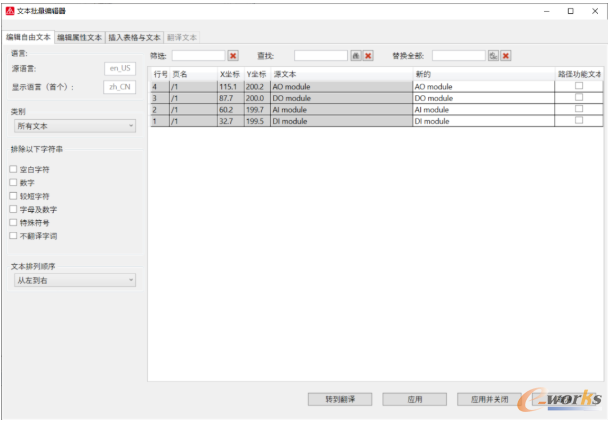Click the search icon beside the 查找 field
Viewport: 612px width, 422px height.
(x=356, y=56)
